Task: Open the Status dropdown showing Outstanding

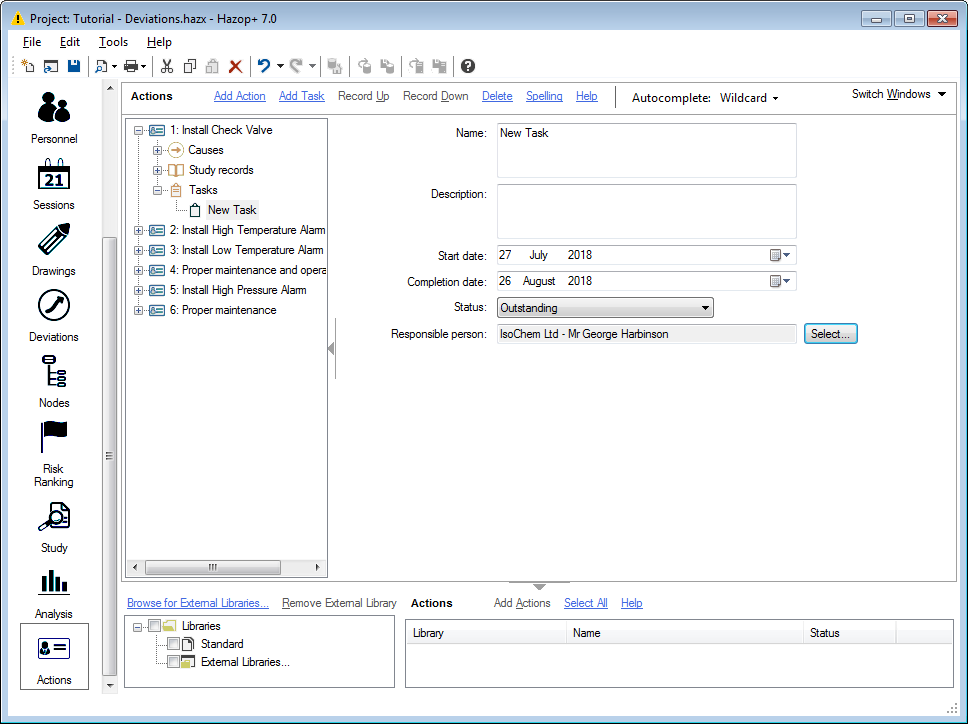Action: pyautogui.click(x=605, y=308)
